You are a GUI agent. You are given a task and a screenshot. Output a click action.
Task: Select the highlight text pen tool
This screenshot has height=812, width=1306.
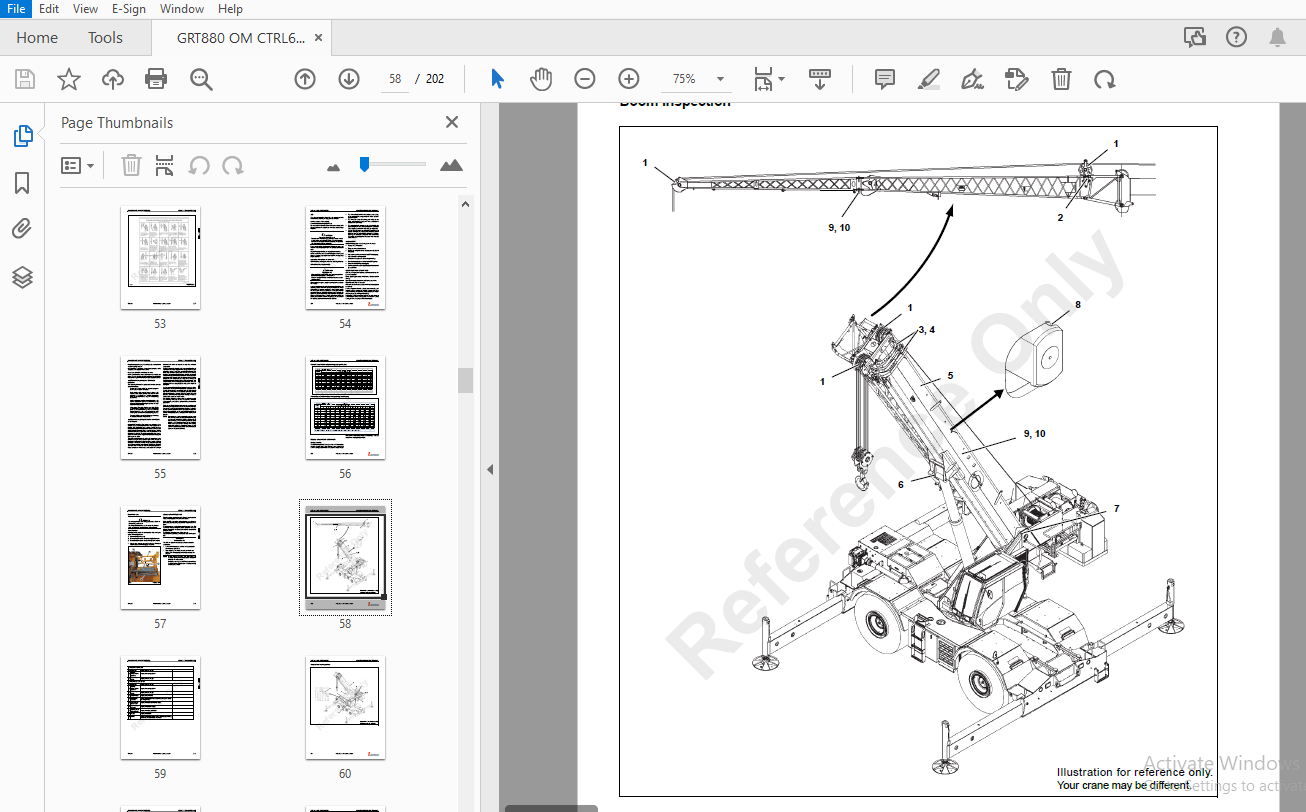tap(929, 79)
